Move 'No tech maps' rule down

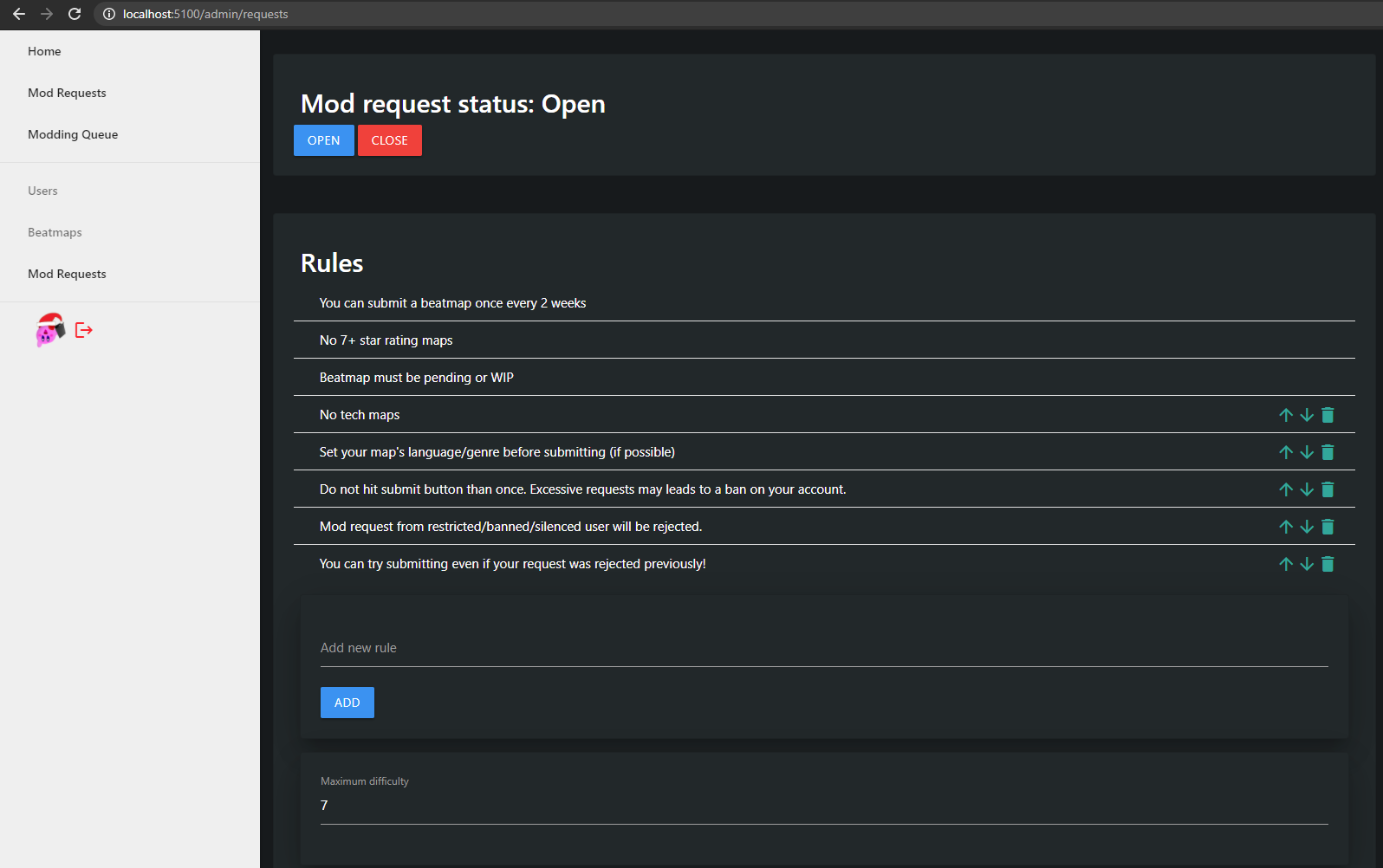(1307, 415)
